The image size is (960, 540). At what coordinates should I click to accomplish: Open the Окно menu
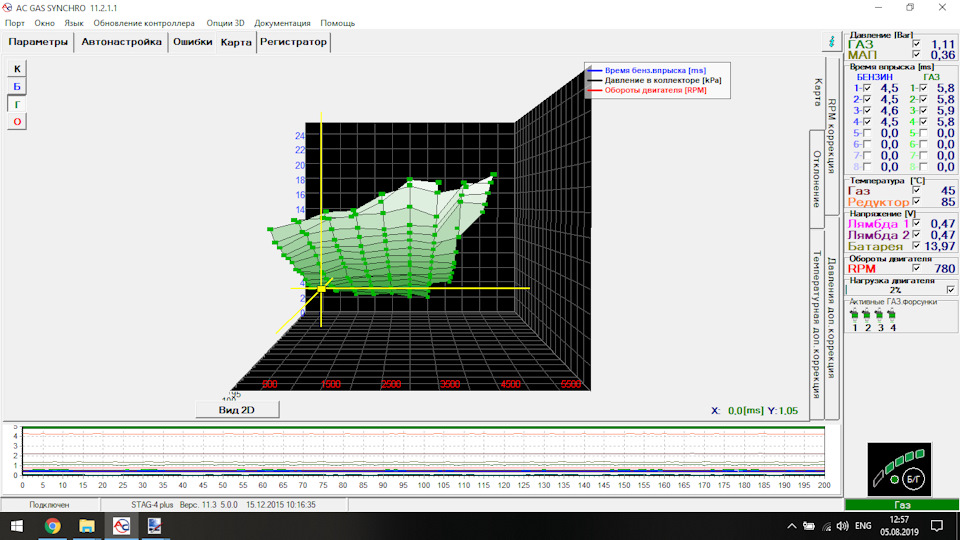(44, 23)
